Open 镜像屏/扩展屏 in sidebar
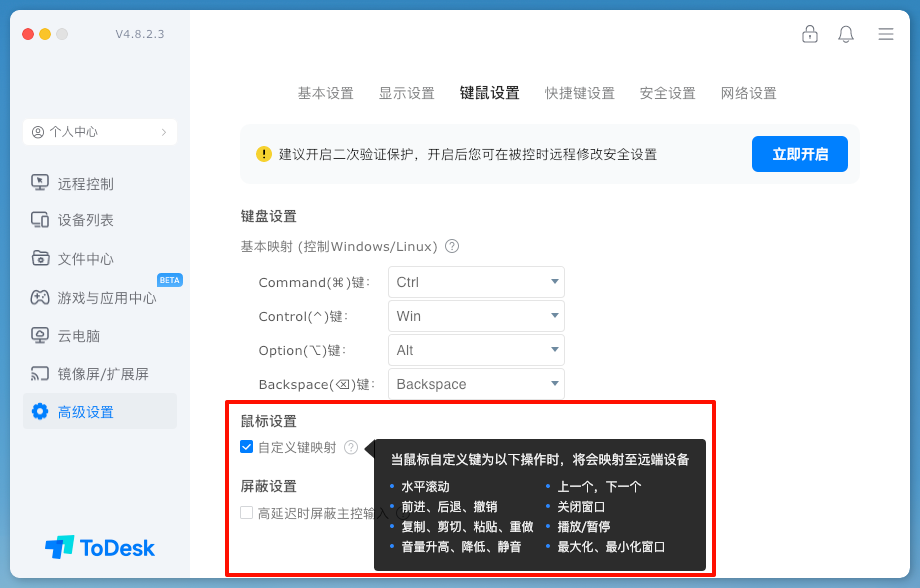920x588 pixels. [x=103, y=374]
